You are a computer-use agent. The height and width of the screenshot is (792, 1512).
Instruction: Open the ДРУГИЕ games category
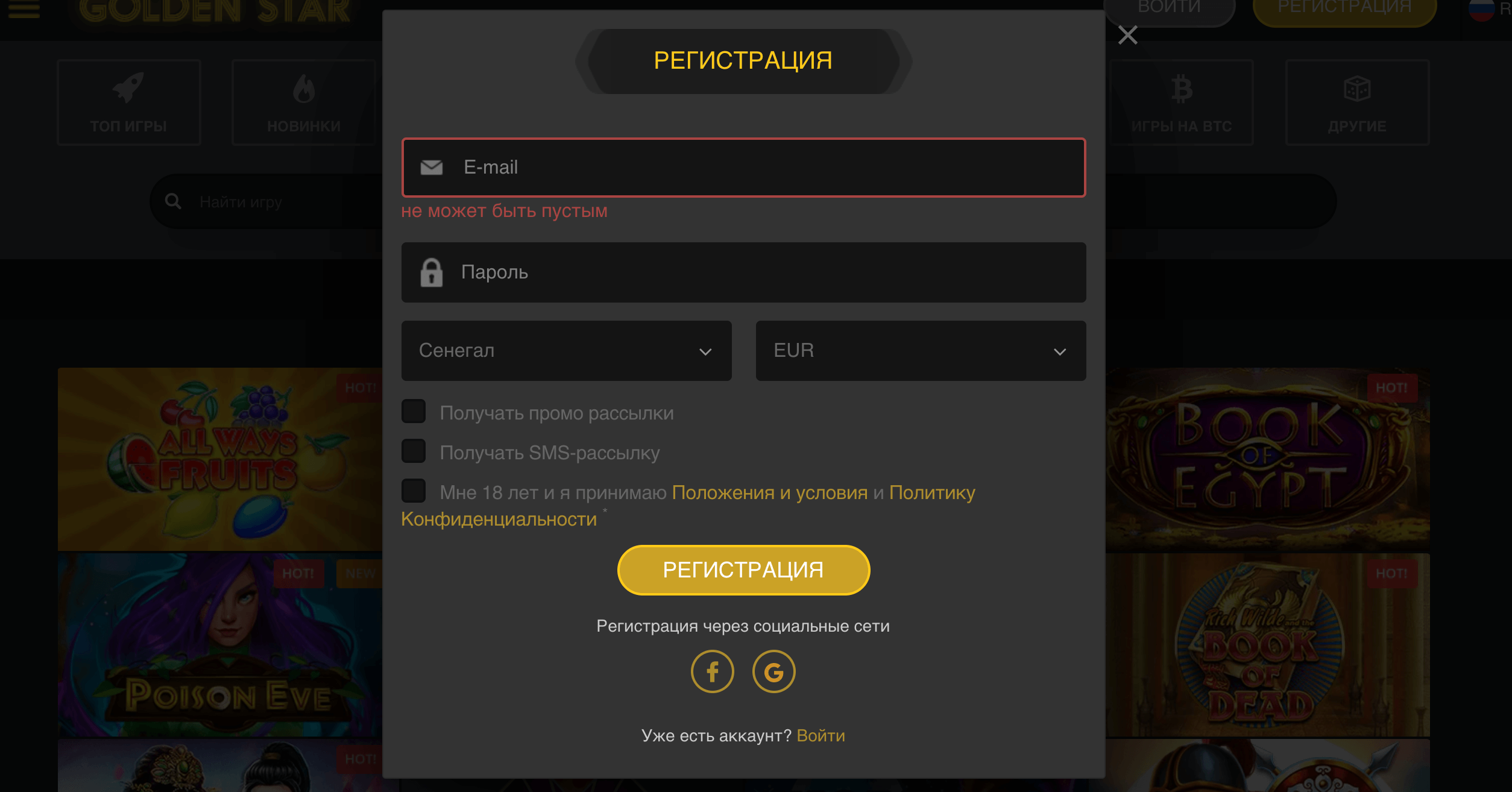coord(1357,102)
